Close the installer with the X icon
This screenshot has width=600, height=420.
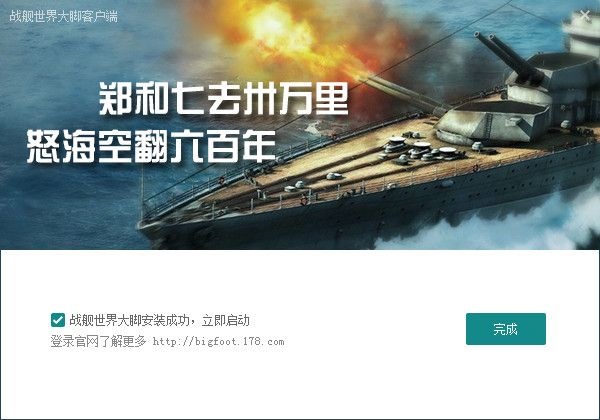[585, 15]
